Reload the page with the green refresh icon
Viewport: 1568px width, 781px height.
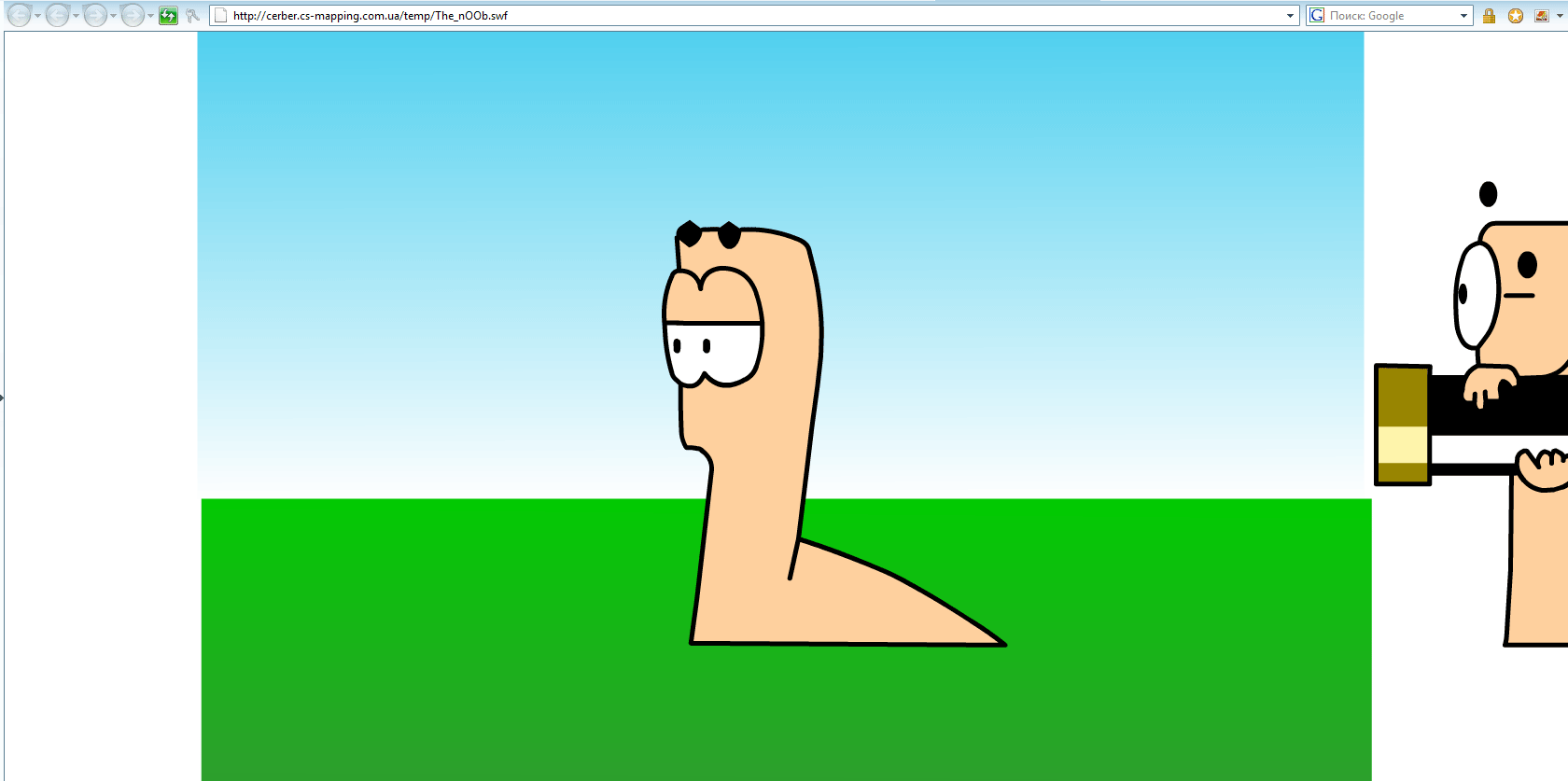[x=168, y=16]
